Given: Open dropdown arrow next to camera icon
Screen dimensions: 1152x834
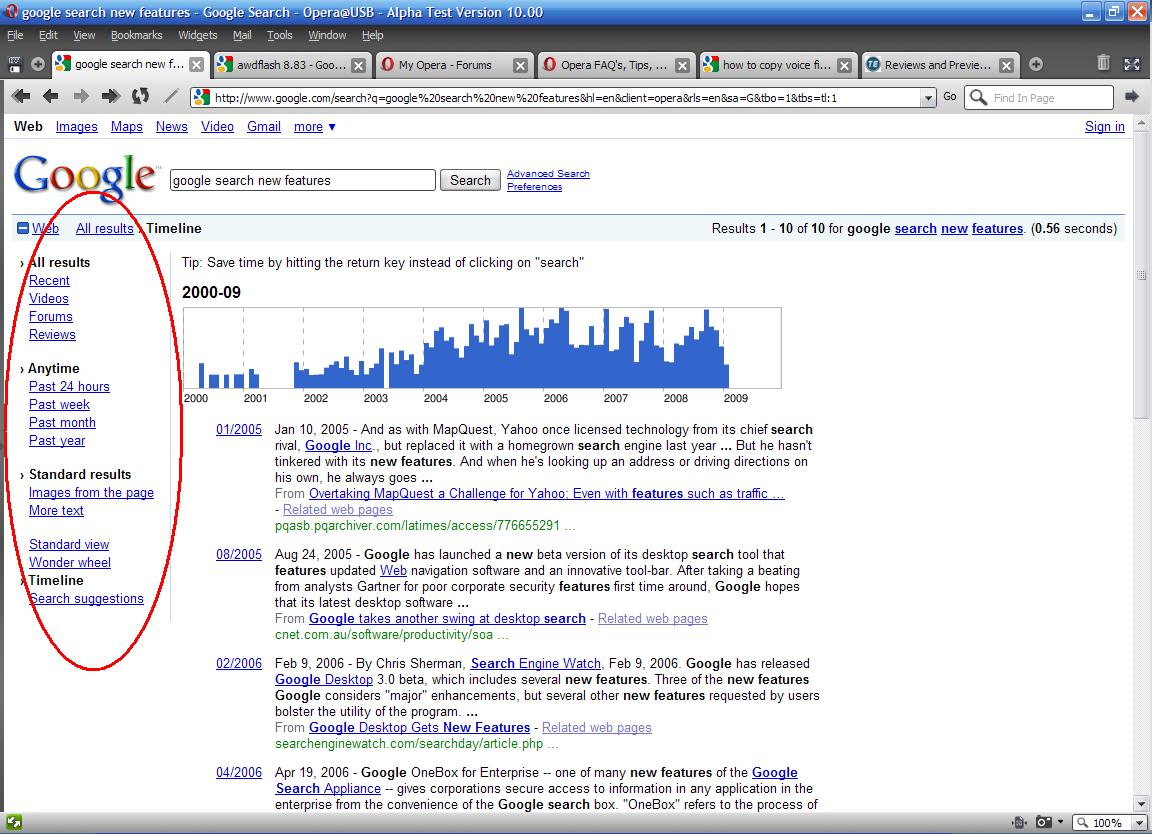Looking at the screenshot, I should click(x=1060, y=822).
